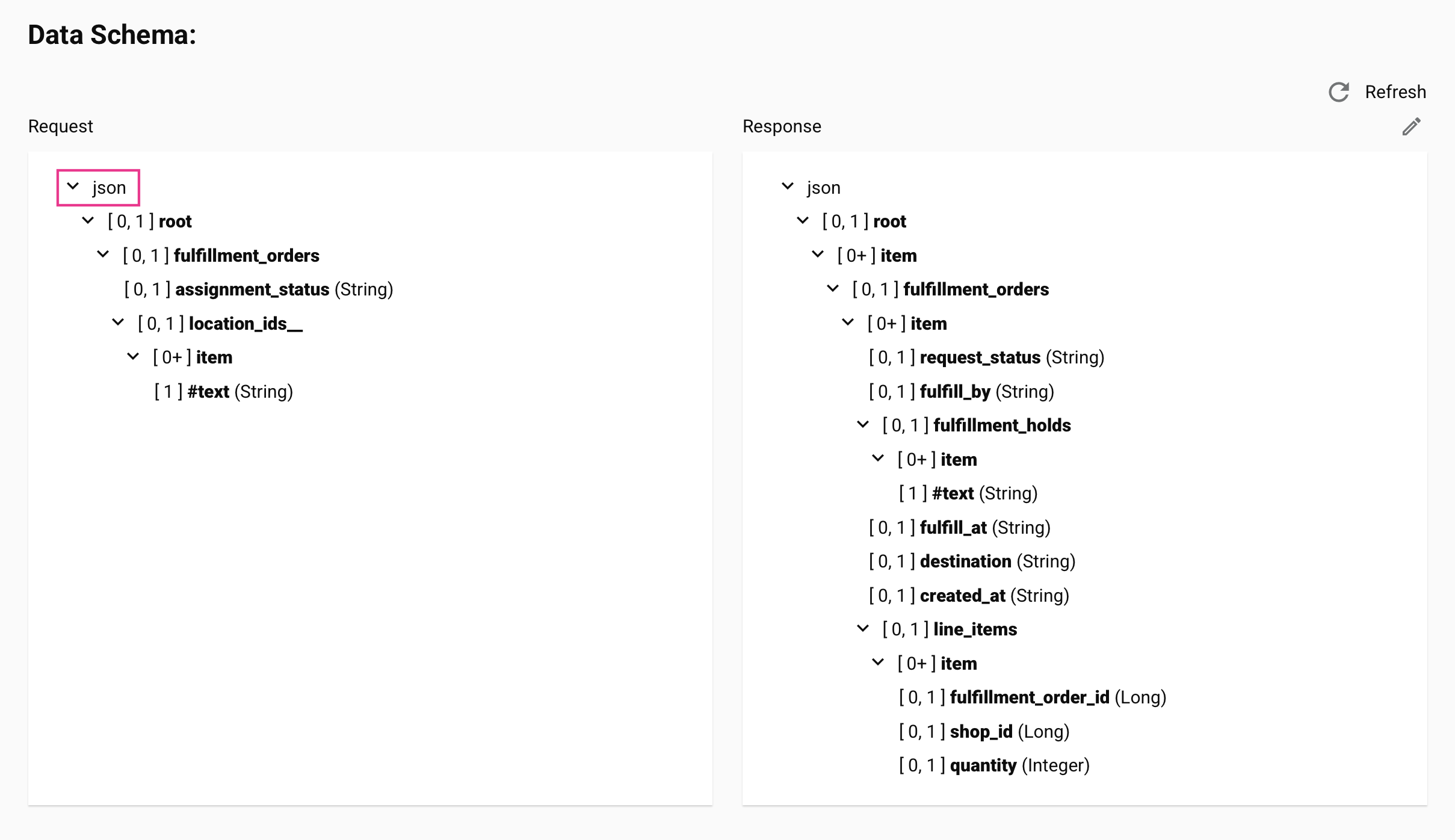This screenshot has height=840, width=1455.
Task: Click the Refresh text label
Action: coord(1395,92)
